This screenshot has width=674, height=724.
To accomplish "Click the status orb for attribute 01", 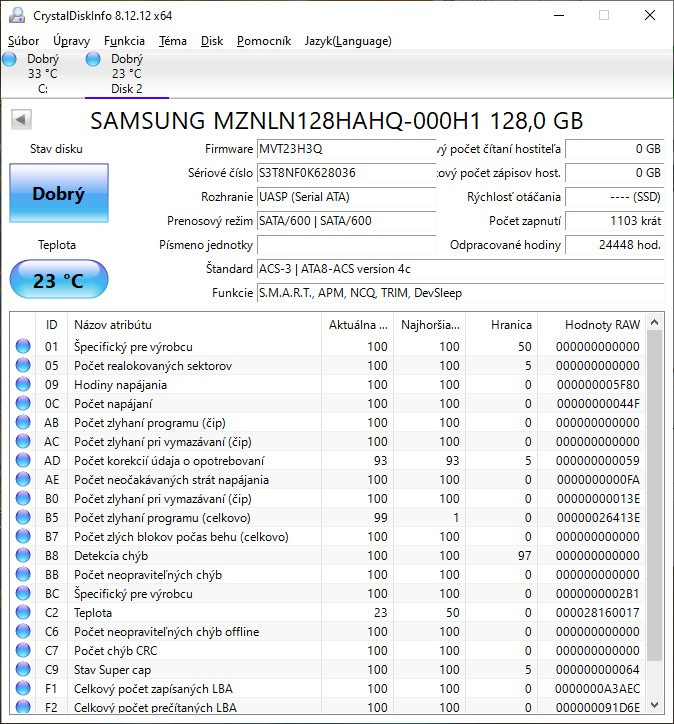I will pos(23,346).
